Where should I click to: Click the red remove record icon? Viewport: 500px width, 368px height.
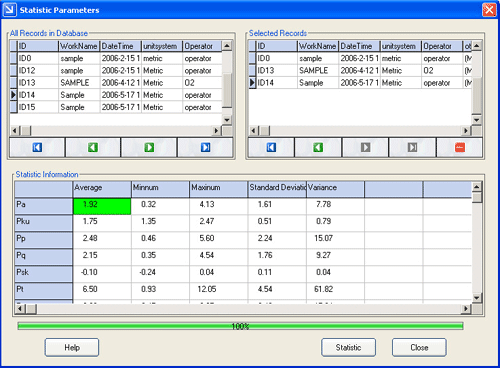tap(460, 147)
